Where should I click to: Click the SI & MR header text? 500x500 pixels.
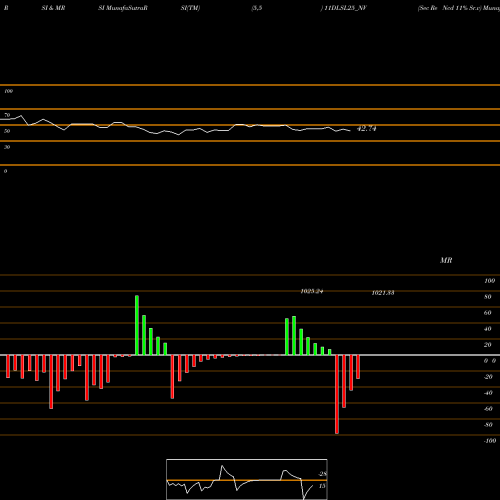(x=53, y=8)
